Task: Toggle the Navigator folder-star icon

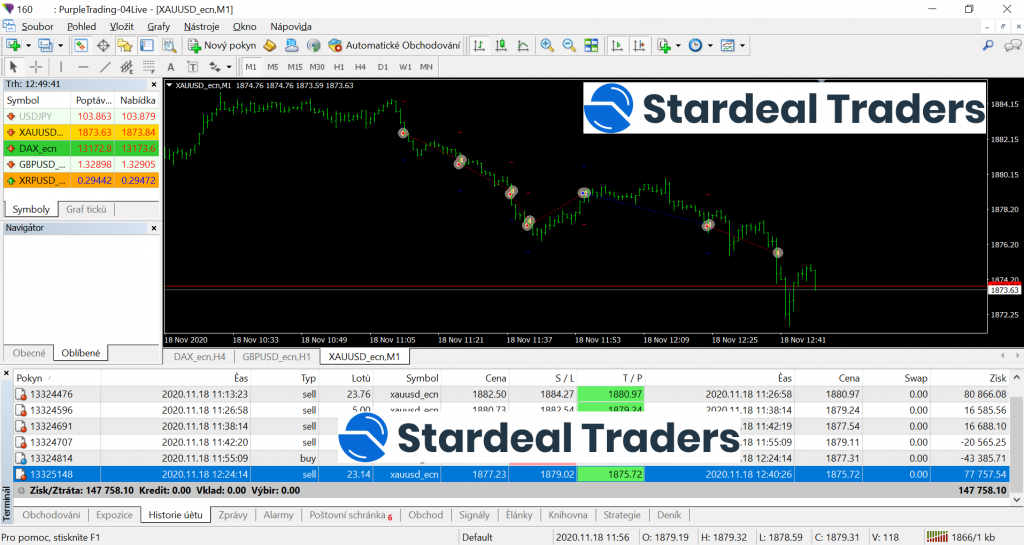Action: 125,45
